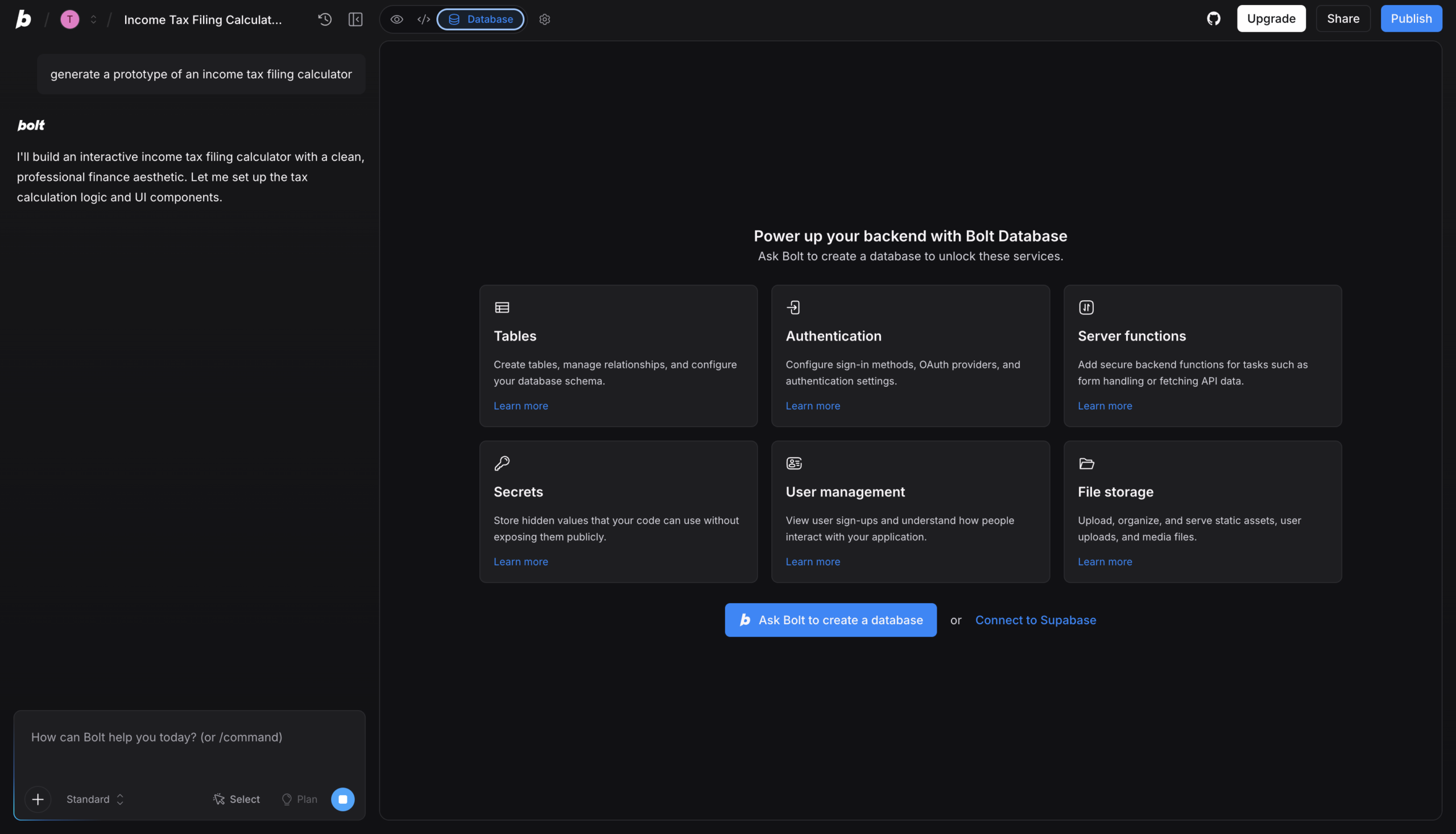Open Learn more under File storage

(x=1105, y=562)
